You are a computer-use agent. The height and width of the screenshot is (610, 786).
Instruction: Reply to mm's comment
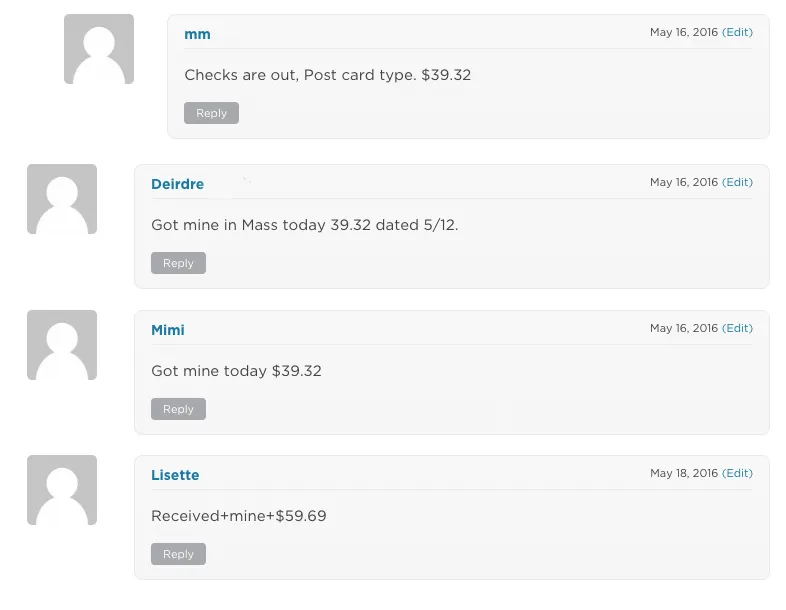pos(211,113)
